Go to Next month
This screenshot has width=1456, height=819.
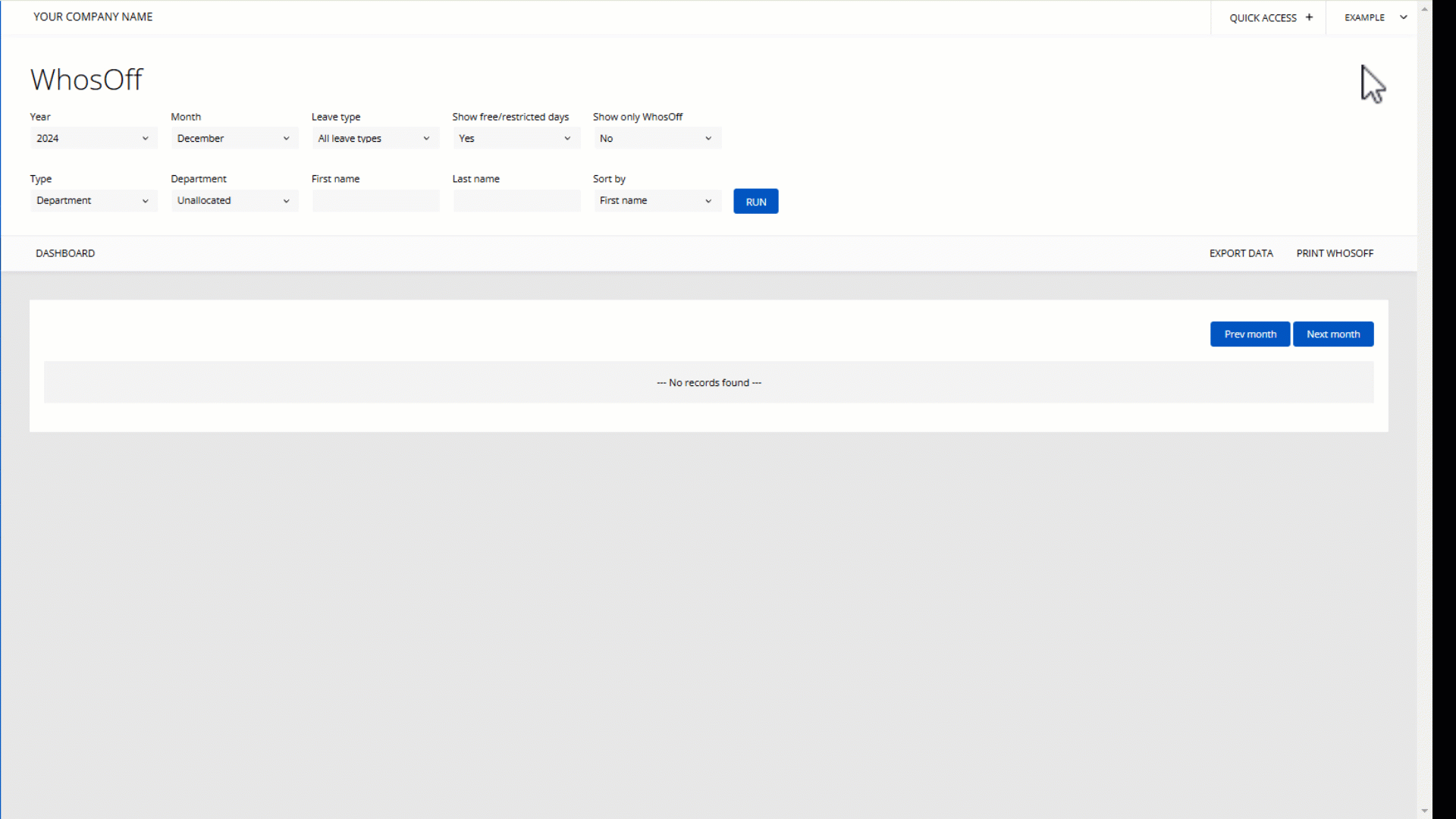[x=1333, y=334]
